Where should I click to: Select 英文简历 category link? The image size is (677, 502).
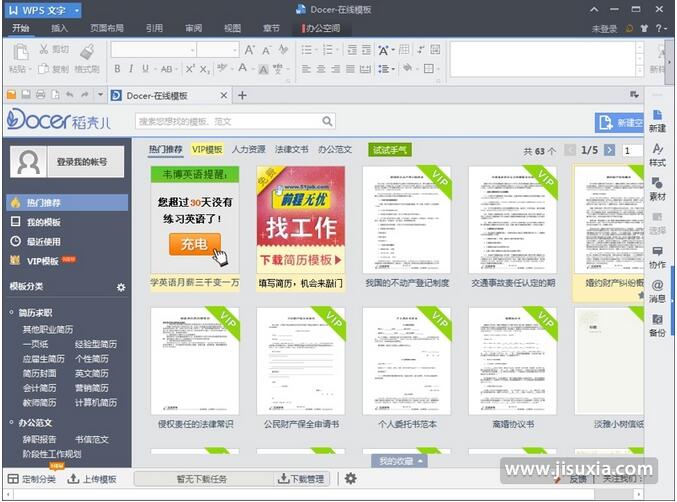pyautogui.click(x=92, y=373)
